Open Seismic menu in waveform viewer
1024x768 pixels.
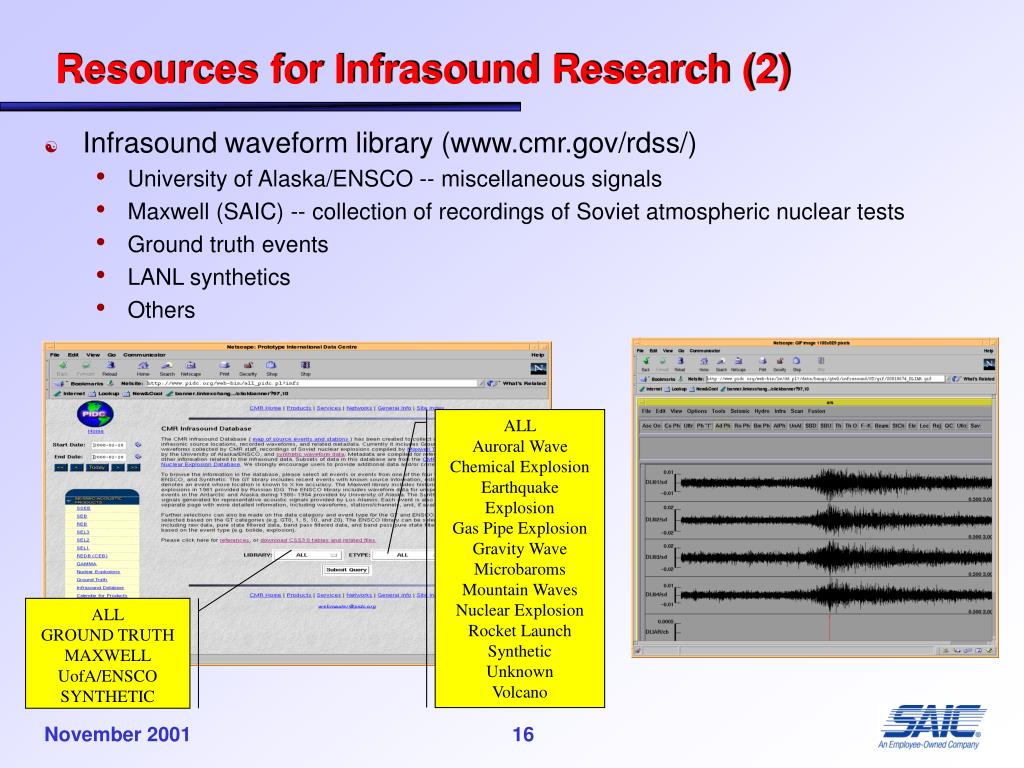click(x=740, y=411)
